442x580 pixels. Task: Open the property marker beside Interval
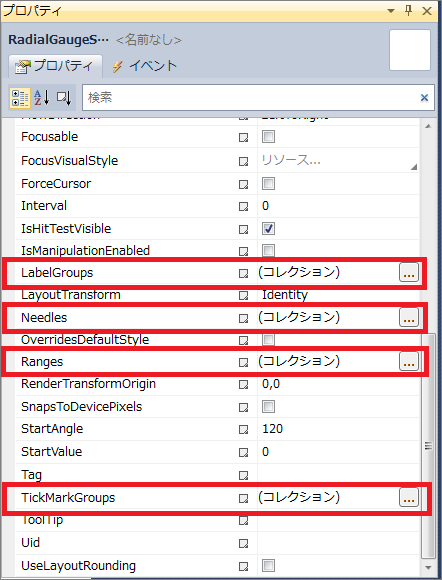(243, 206)
